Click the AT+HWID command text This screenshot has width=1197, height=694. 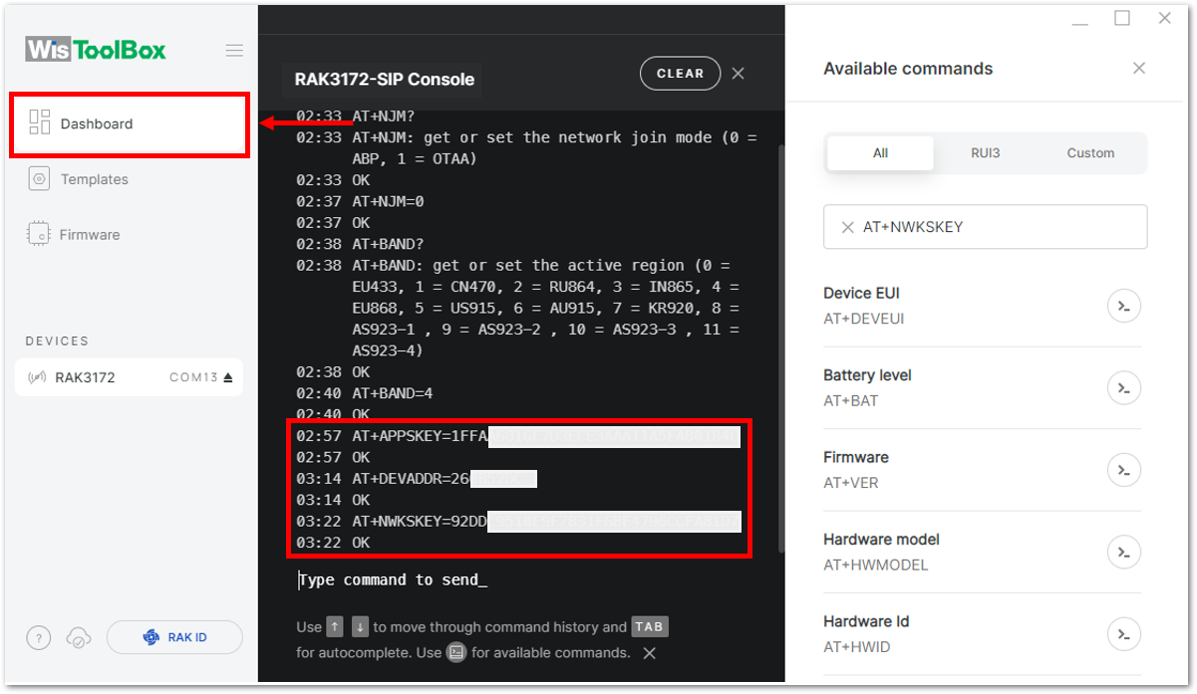857,647
